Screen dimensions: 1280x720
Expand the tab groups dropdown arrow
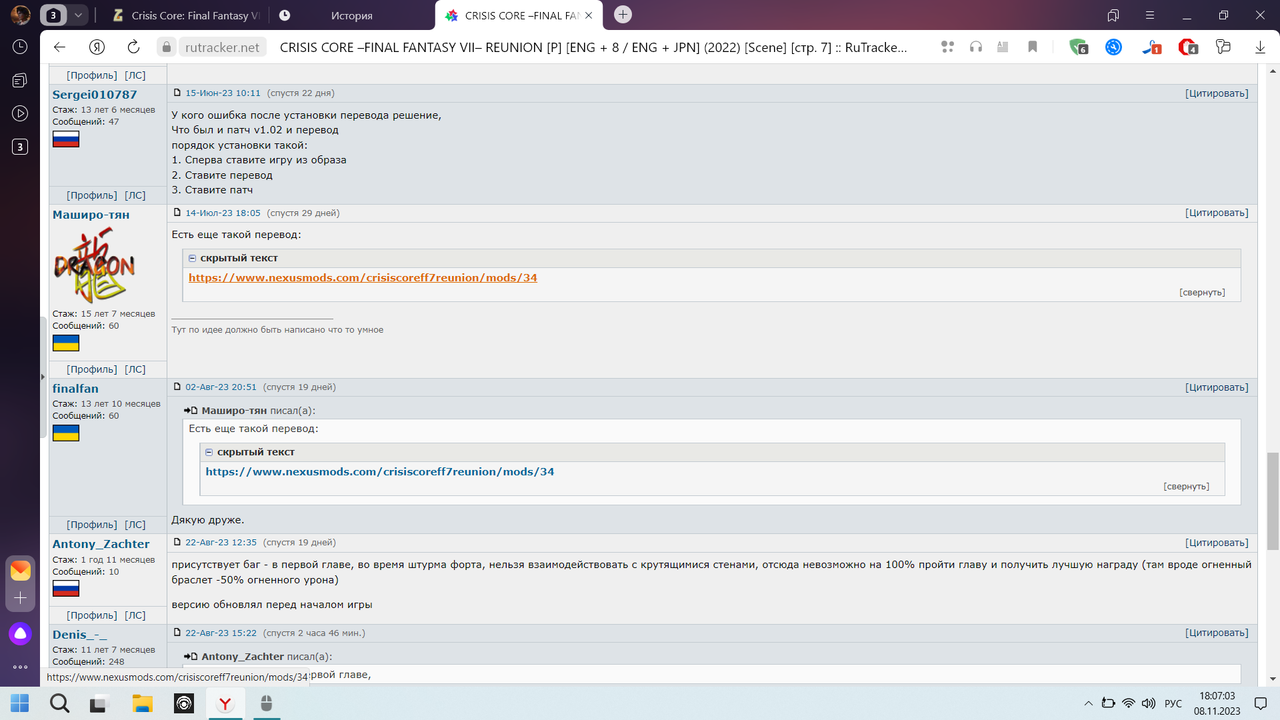(78, 15)
